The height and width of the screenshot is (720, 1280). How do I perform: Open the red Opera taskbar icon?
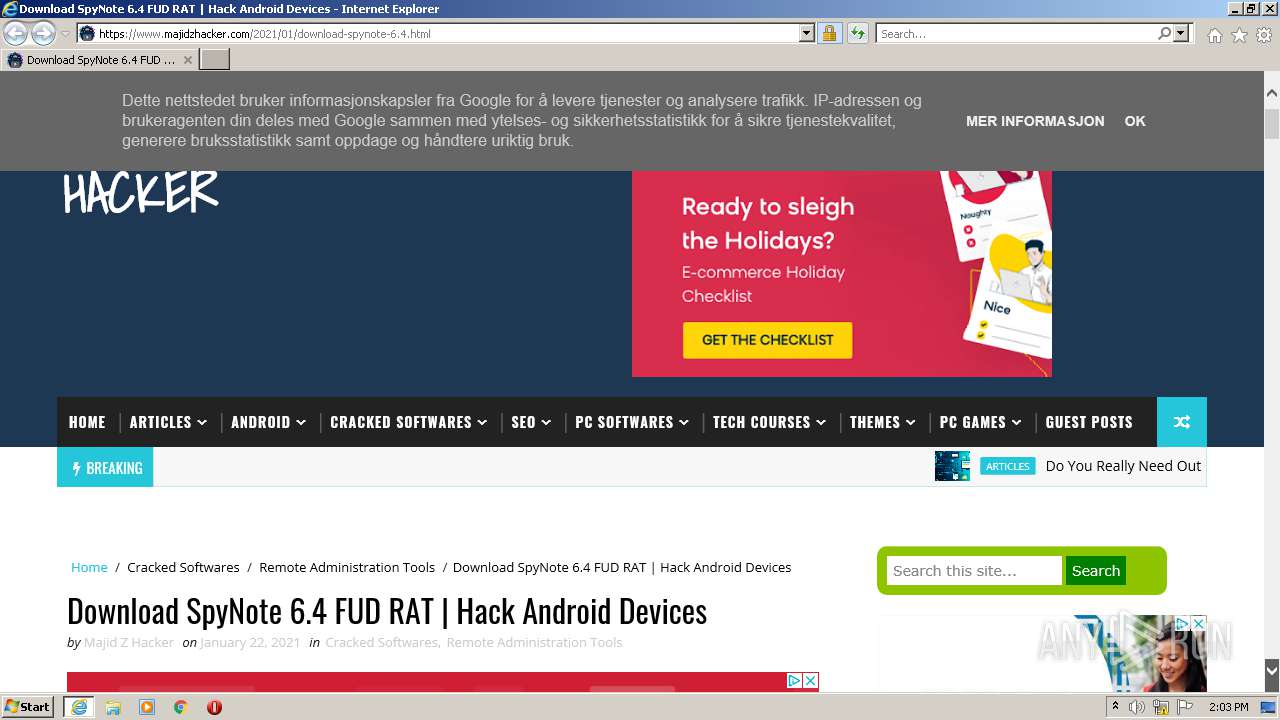tap(214, 707)
